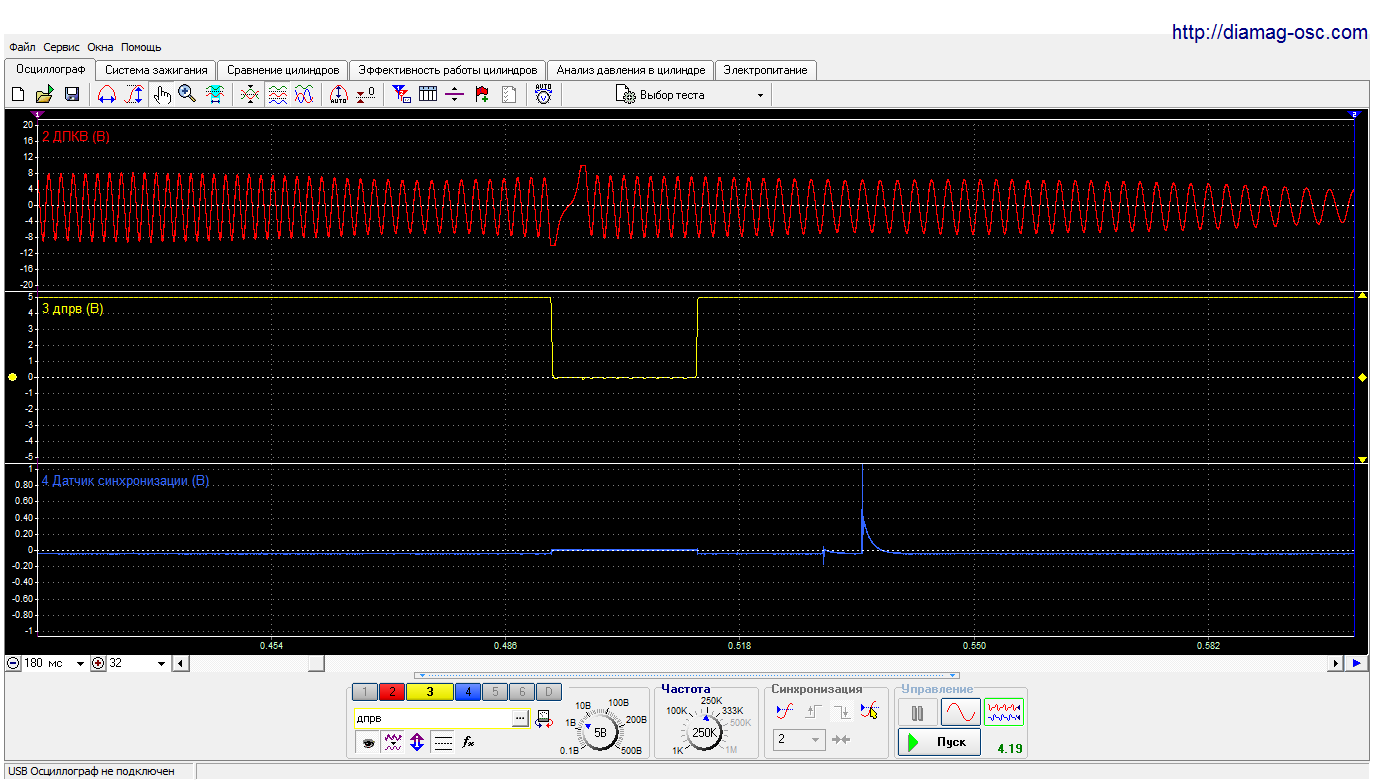Toggle channel 5 button
The height and width of the screenshot is (784, 1382).
(494, 691)
